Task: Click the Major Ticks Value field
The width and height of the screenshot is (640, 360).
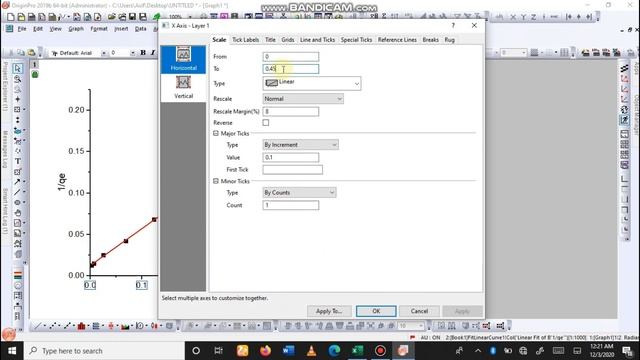Action: [291, 158]
